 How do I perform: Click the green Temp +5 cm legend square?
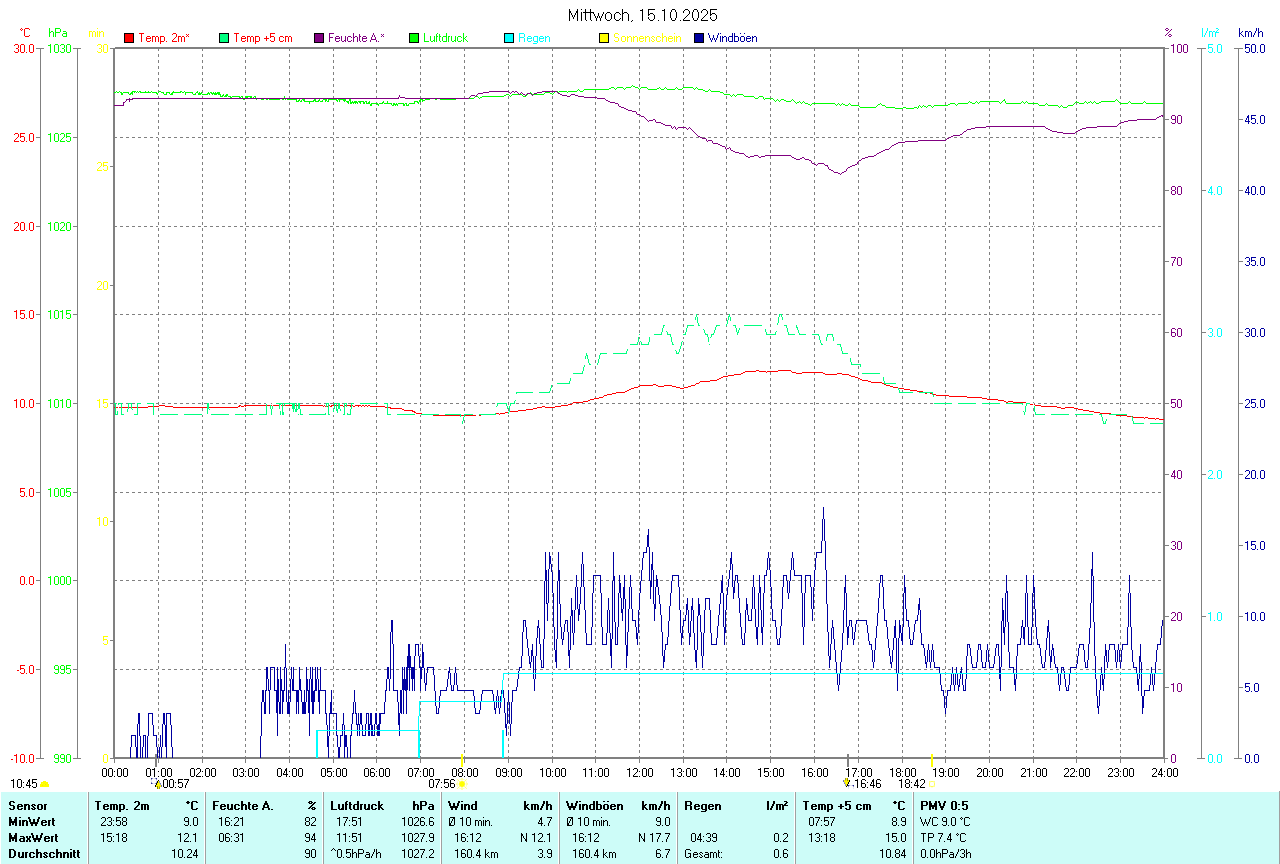(x=224, y=38)
